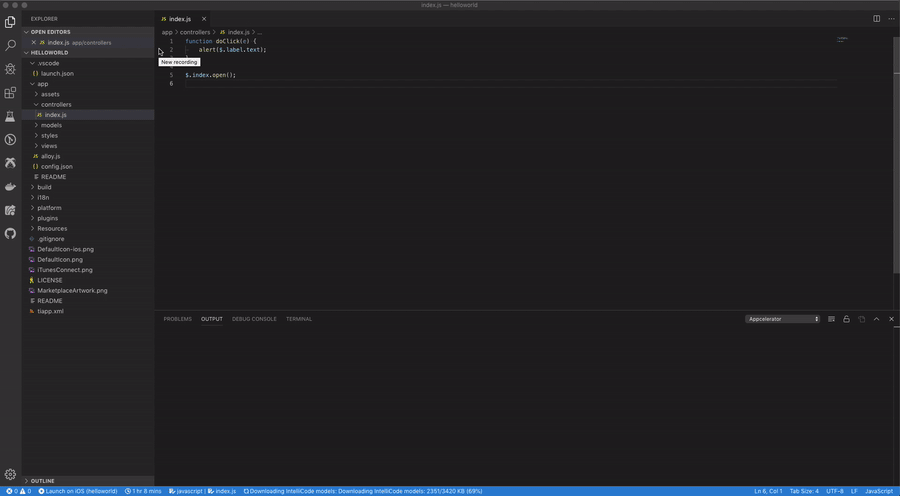The height and width of the screenshot is (496, 900).
Task: Expand the Outline section
Action: point(88,481)
